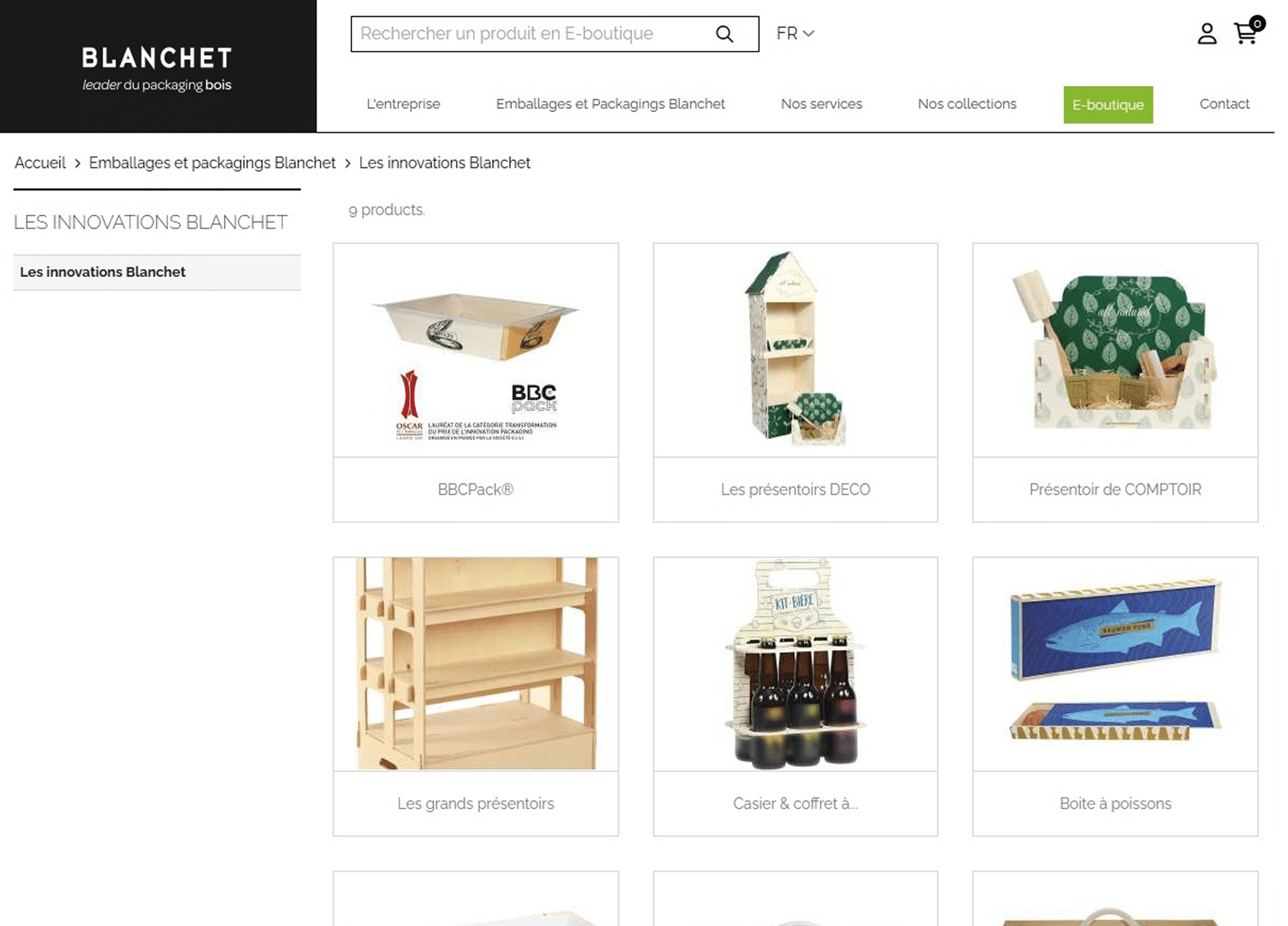Image resolution: width=1288 pixels, height=926 pixels.
Task: Select Les innovations Blanchet sidebar item
Action: [x=157, y=272]
